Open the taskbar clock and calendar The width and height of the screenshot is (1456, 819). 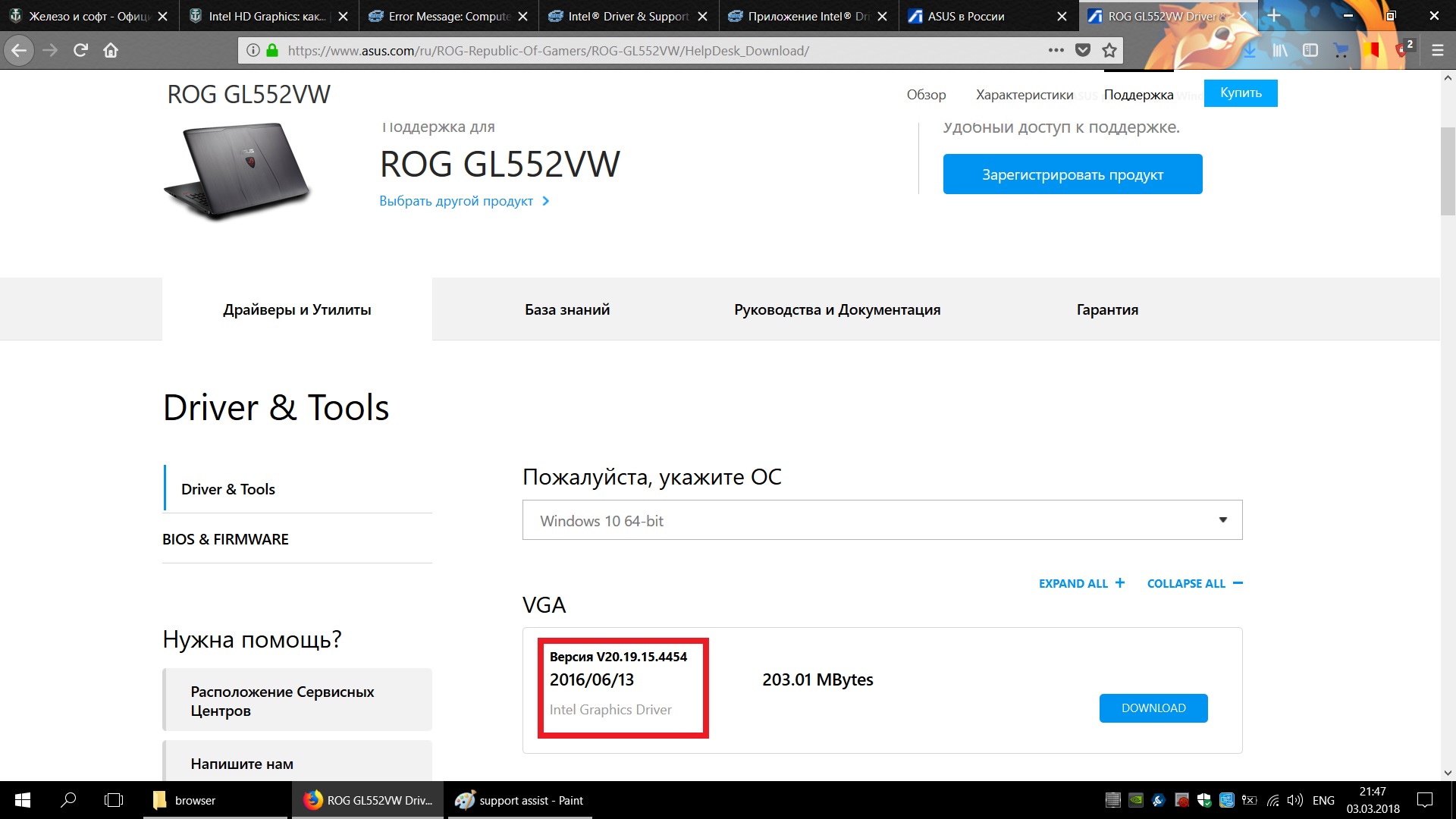tap(1373, 800)
